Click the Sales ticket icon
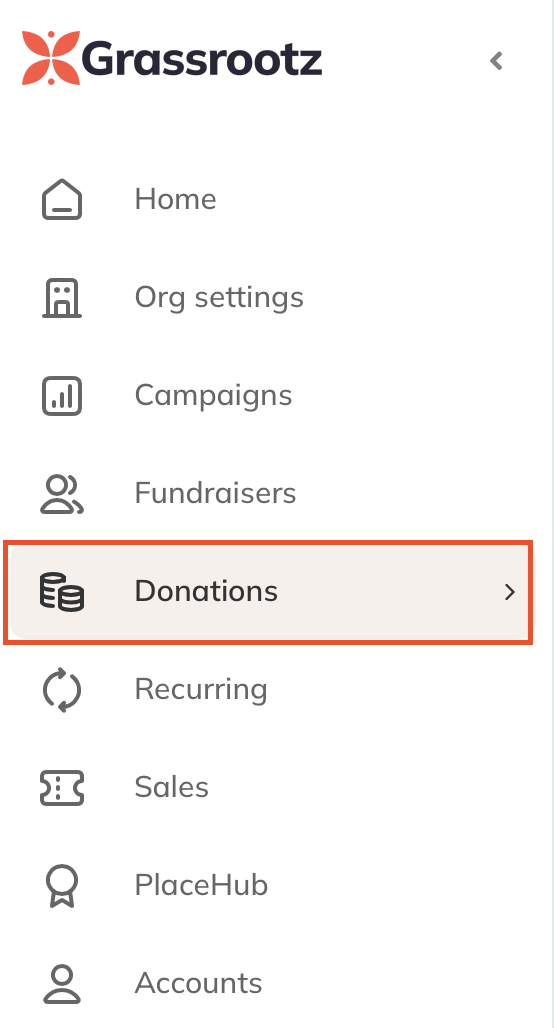 (62, 788)
